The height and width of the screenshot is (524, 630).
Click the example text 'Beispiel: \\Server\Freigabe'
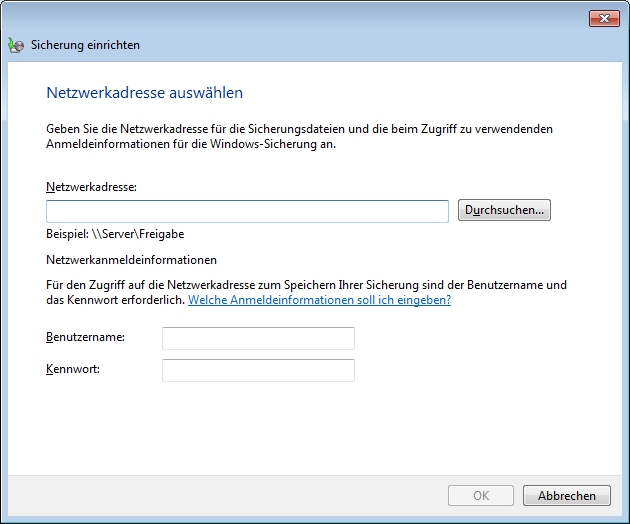point(115,234)
